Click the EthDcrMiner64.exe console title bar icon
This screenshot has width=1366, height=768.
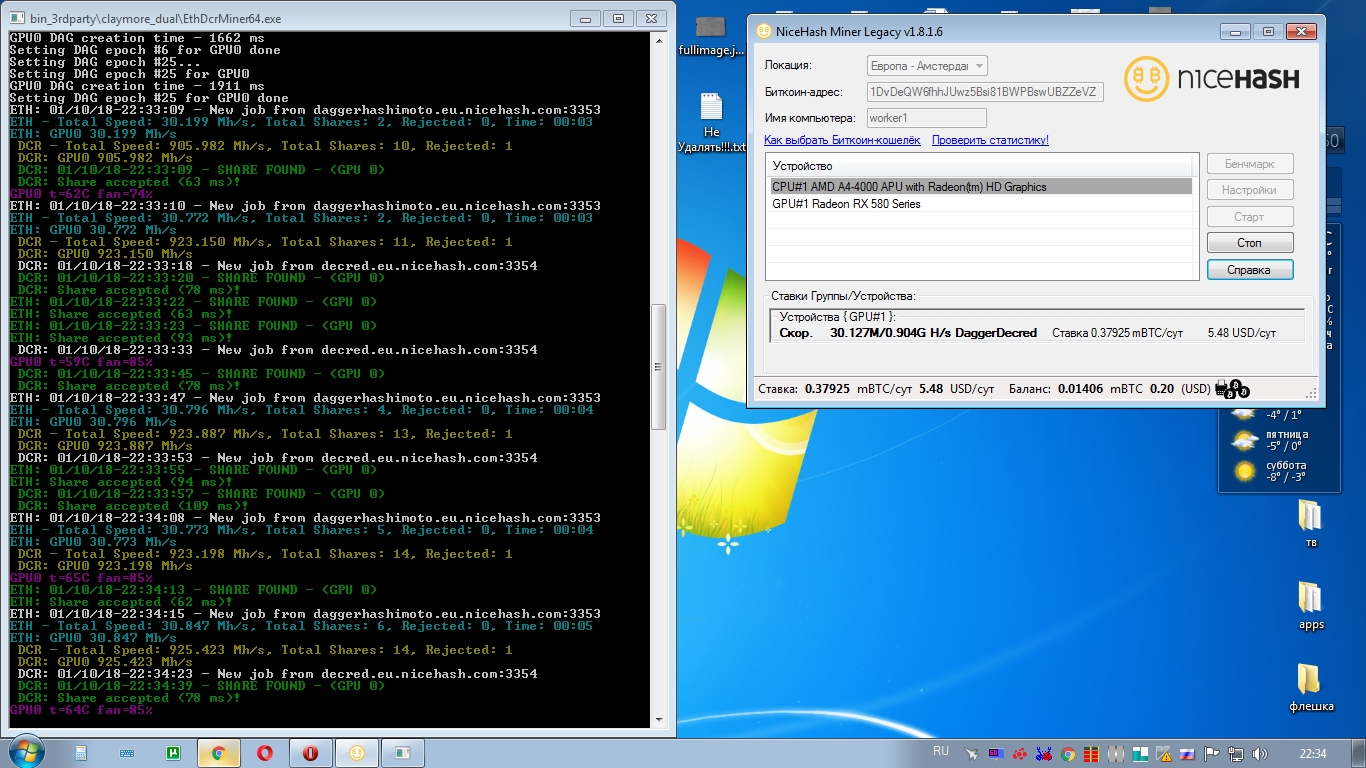coord(17,17)
